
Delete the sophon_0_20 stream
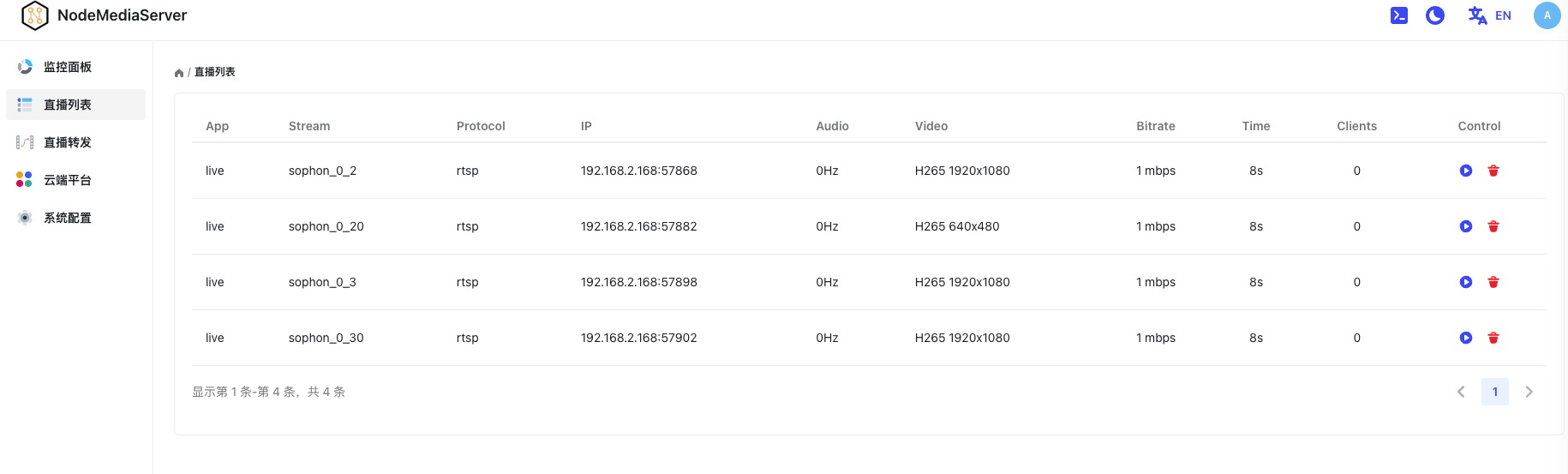point(1493,226)
